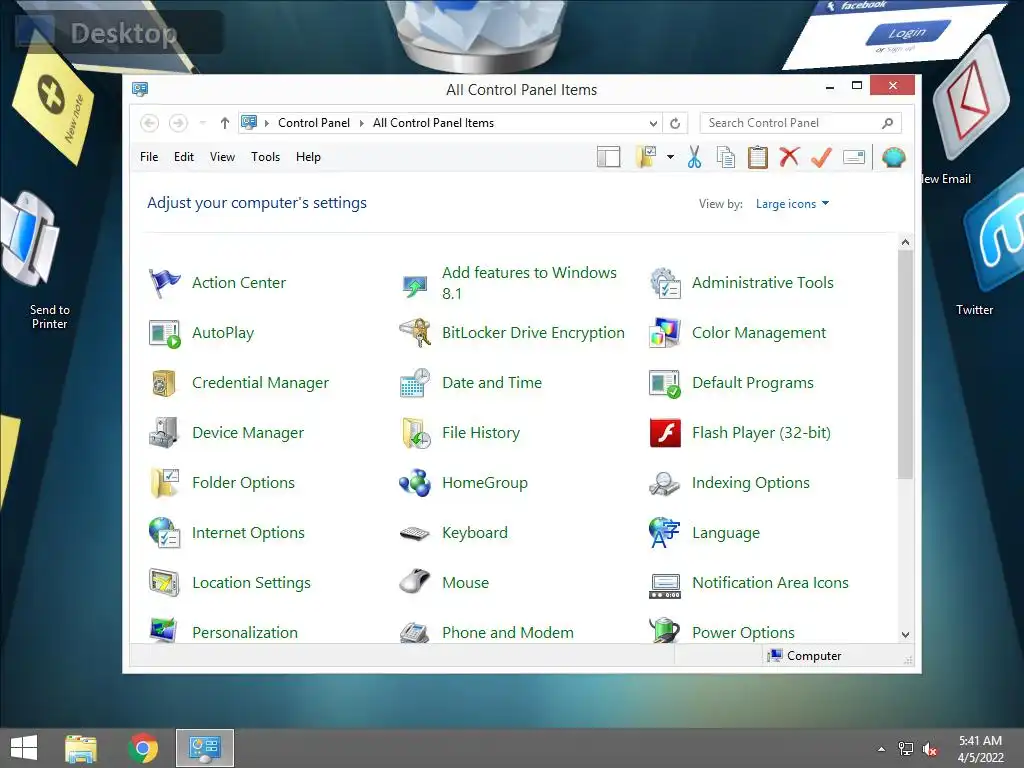
Task: Click the Paste clipboard toolbar icon
Action: click(x=758, y=157)
